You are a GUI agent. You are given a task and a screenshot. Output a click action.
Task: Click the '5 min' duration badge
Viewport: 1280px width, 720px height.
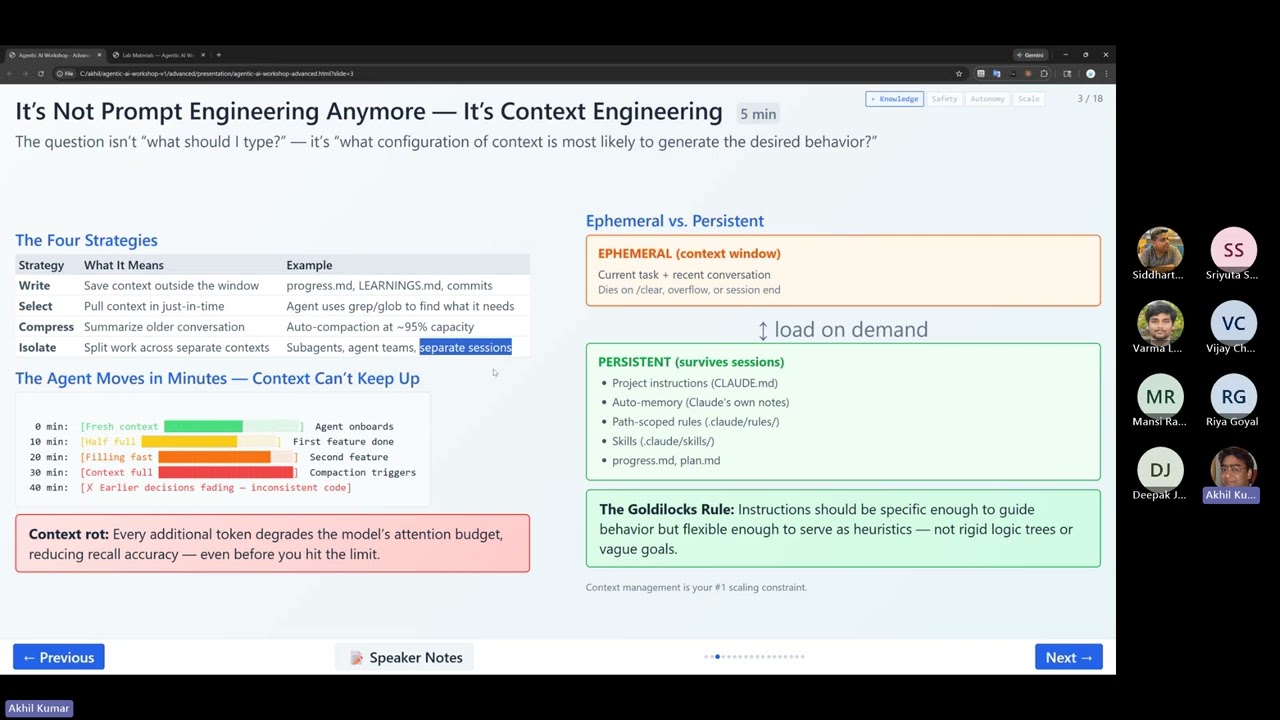coord(758,114)
